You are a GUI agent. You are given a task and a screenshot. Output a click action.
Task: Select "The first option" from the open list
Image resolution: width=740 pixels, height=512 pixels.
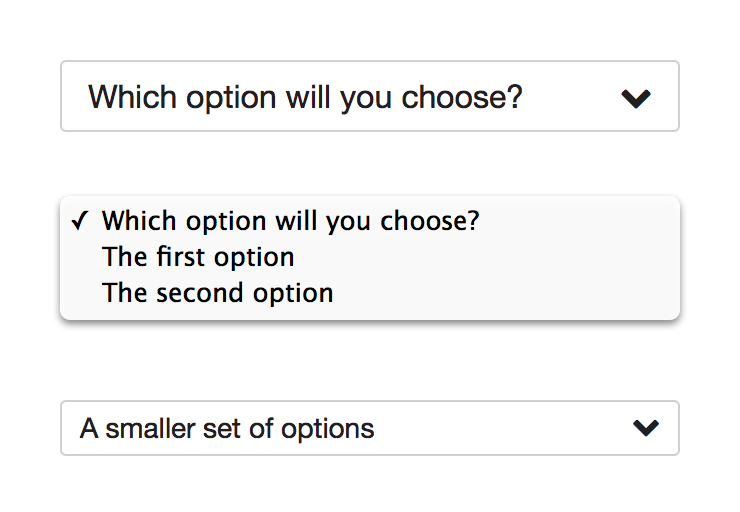tap(198, 257)
